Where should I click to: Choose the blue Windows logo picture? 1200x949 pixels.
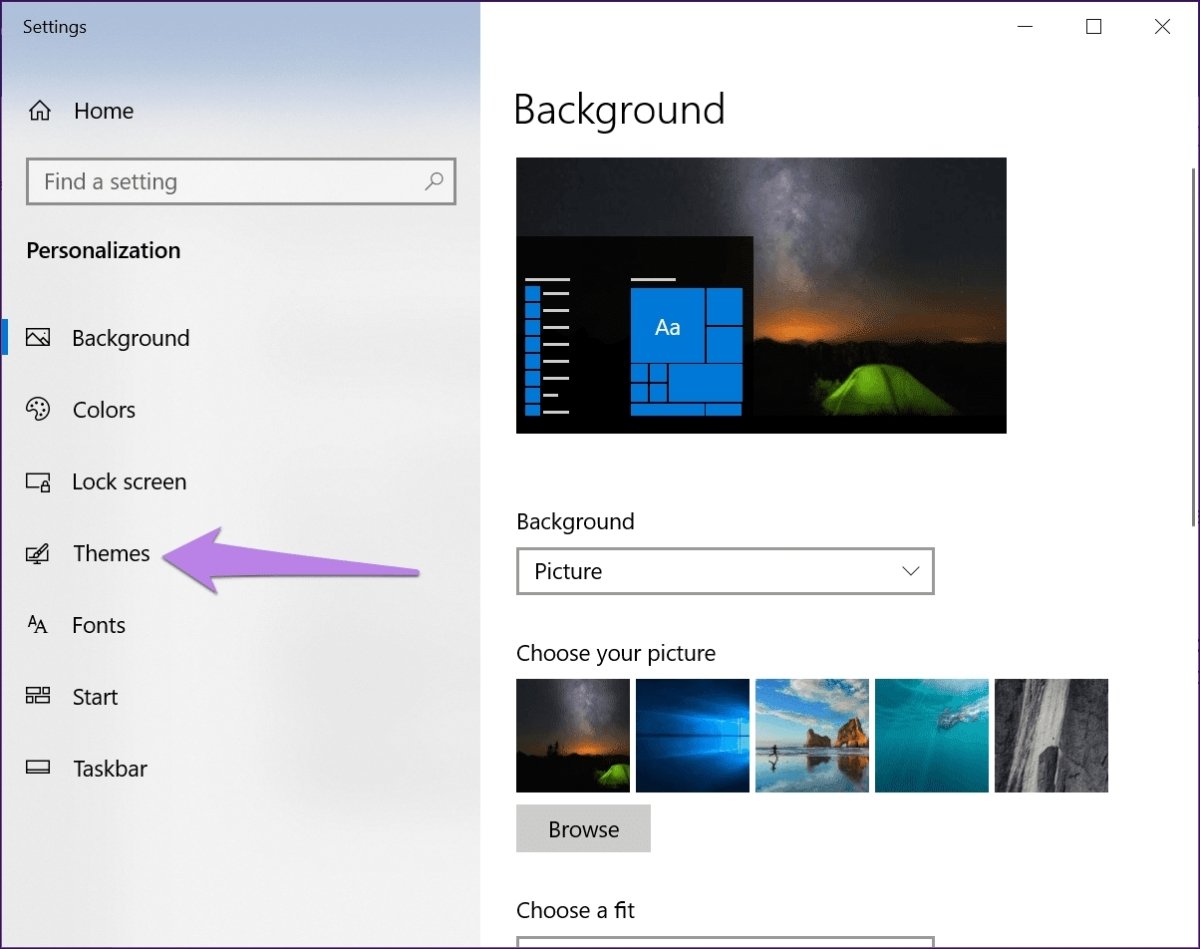coord(692,735)
